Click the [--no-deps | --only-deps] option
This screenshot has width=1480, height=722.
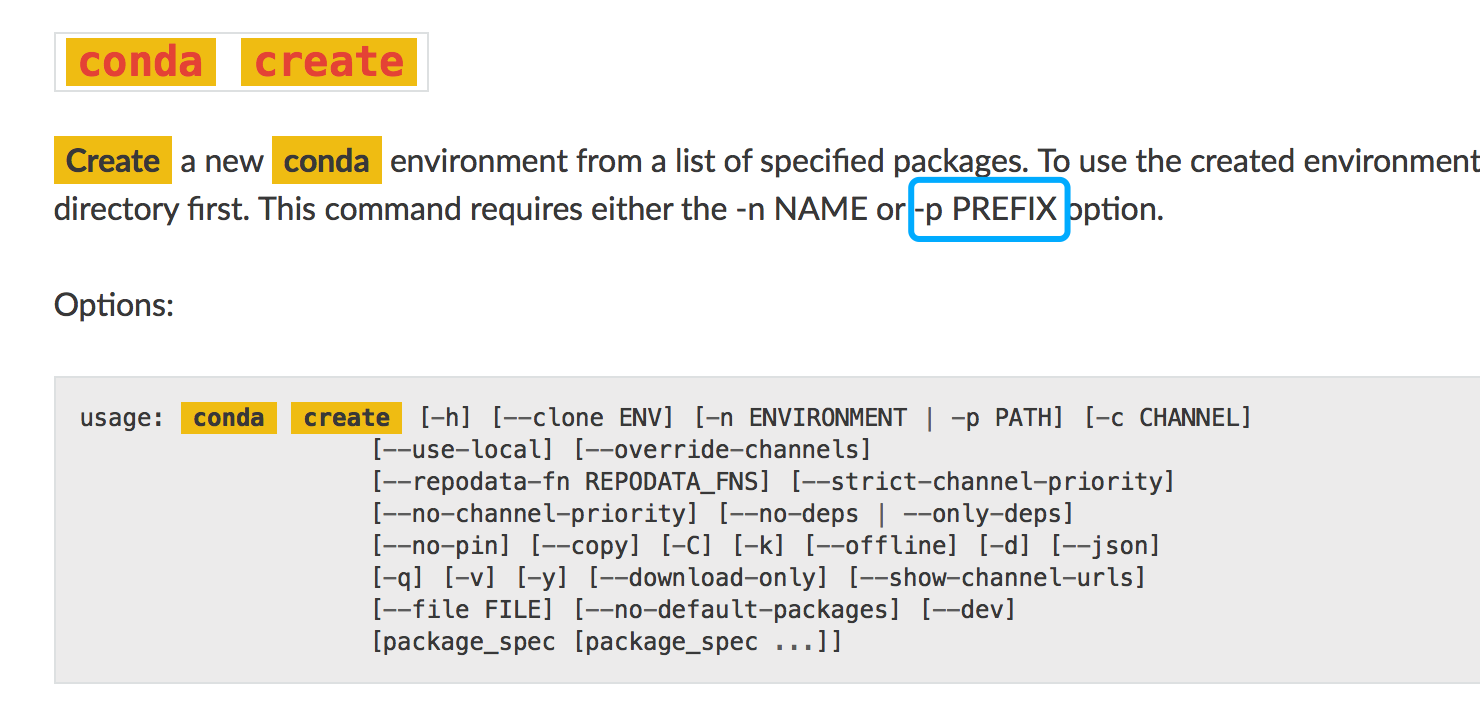click(896, 513)
